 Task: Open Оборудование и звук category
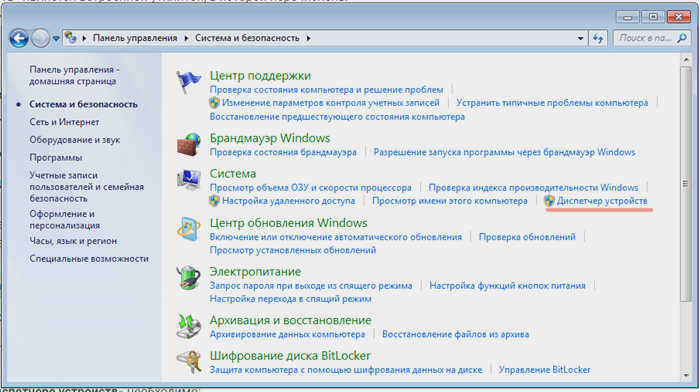75,140
